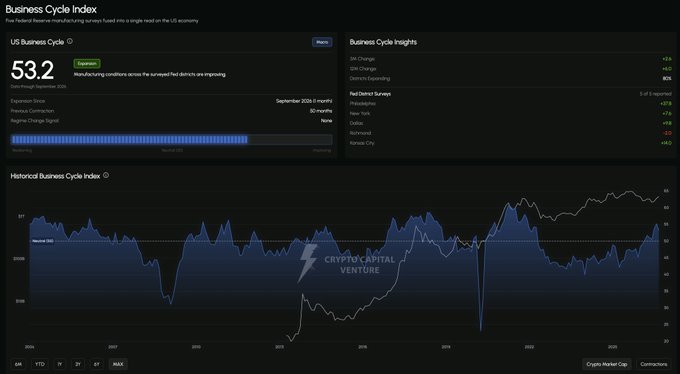Click the blue business cycle gauge bar
The image size is (680, 374).
[172, 139]
